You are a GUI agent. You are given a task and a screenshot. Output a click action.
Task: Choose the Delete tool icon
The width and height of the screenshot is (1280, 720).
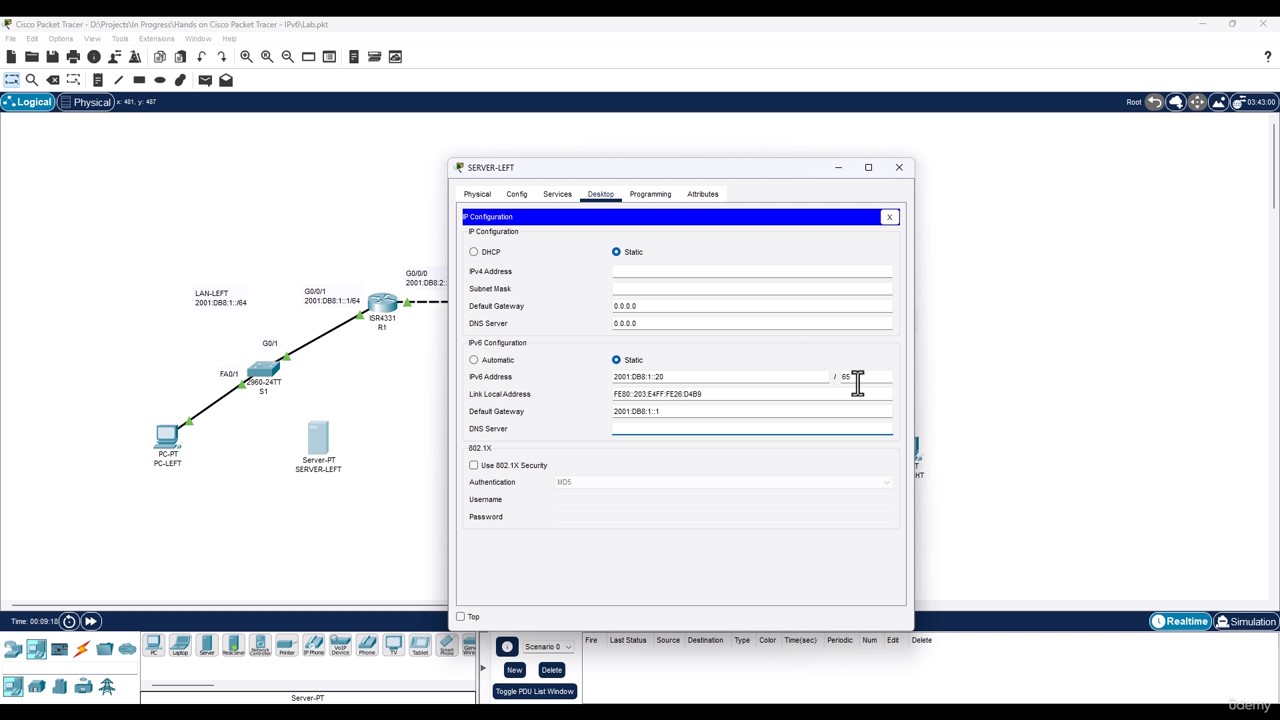(53, 80)
